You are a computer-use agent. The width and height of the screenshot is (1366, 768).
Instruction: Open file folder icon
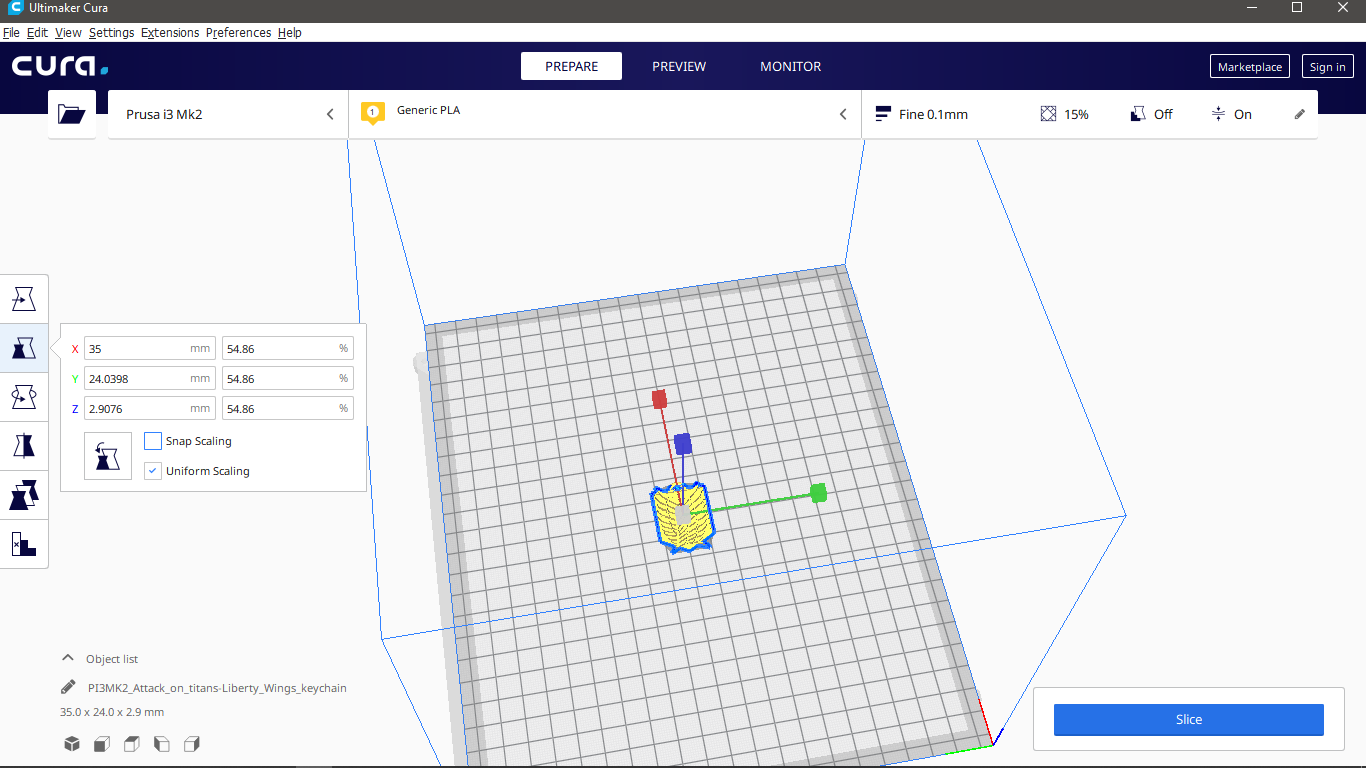(72, 114)
